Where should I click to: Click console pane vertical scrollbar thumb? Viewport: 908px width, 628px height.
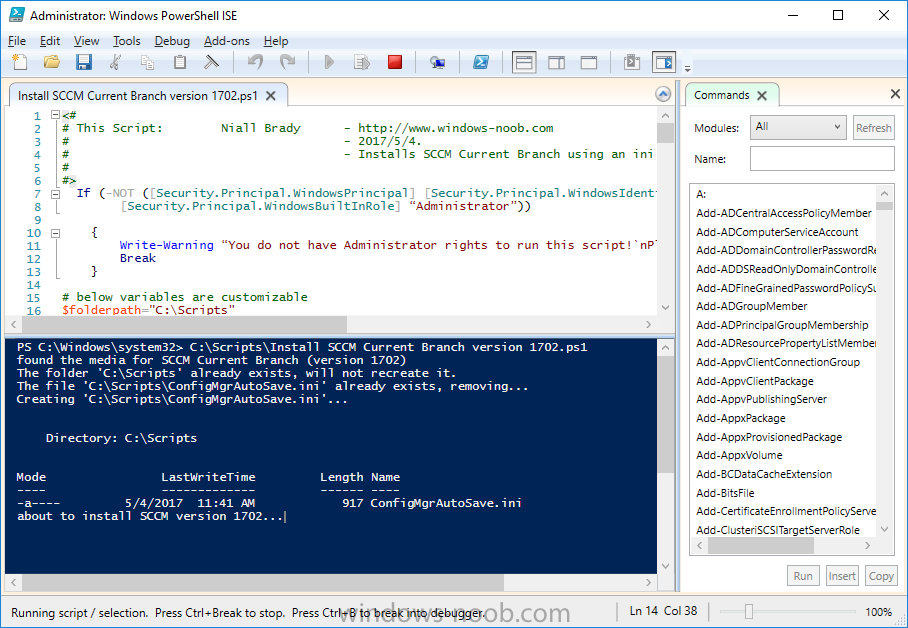click(x=665, y=415)
